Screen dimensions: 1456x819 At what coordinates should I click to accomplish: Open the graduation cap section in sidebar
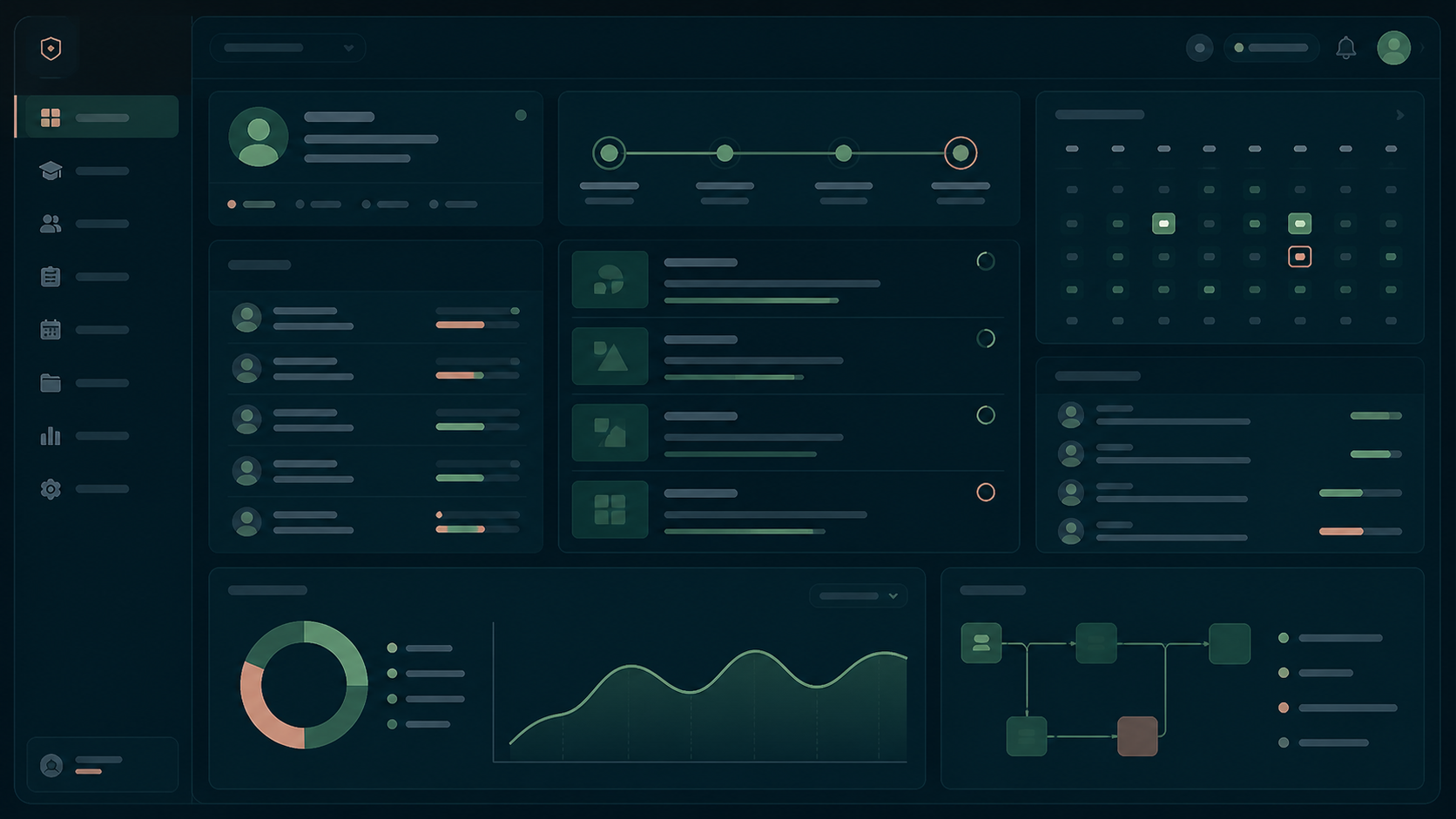[x=51, y=171]
